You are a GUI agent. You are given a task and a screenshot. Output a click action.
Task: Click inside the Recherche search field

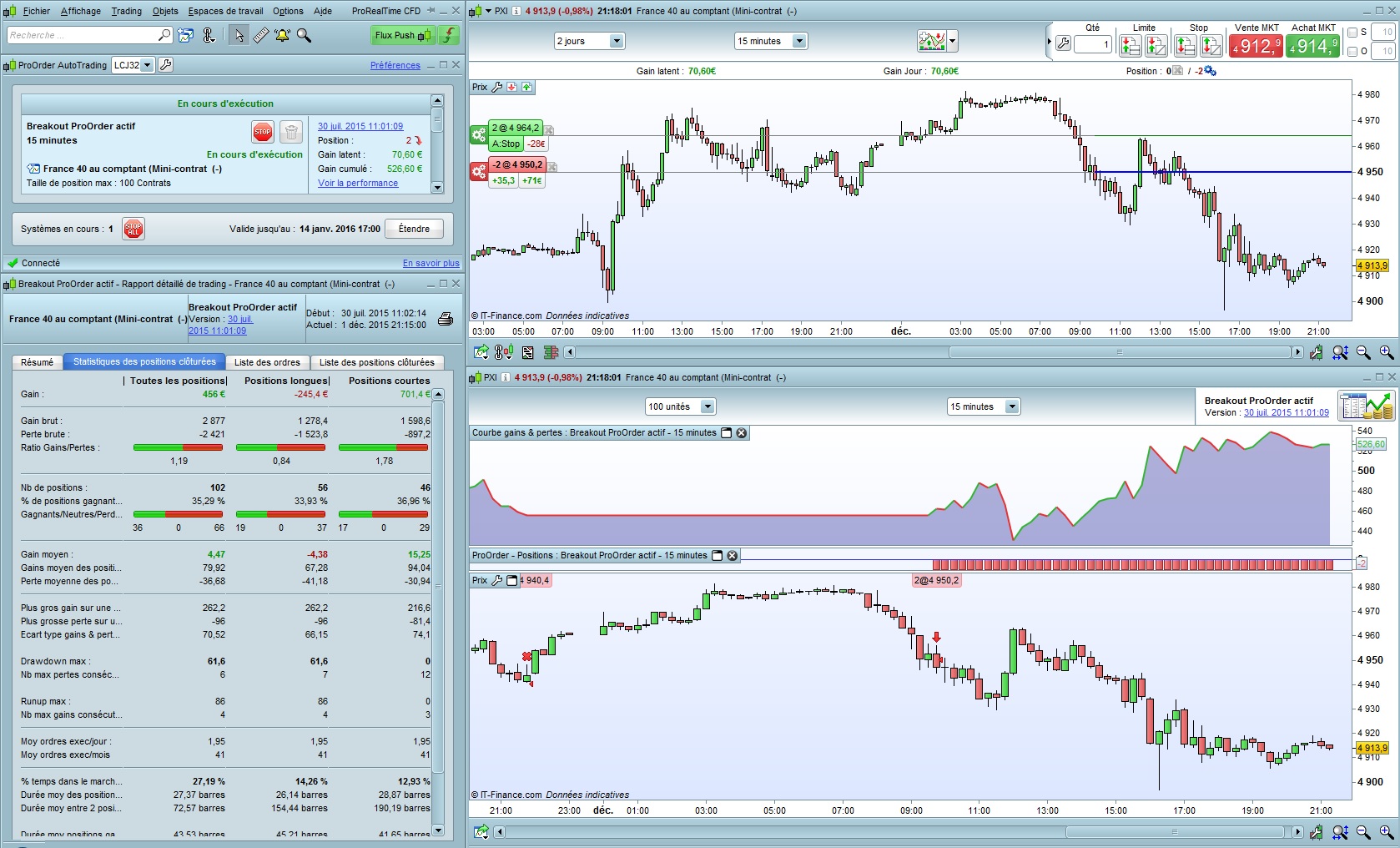[82, 35]
